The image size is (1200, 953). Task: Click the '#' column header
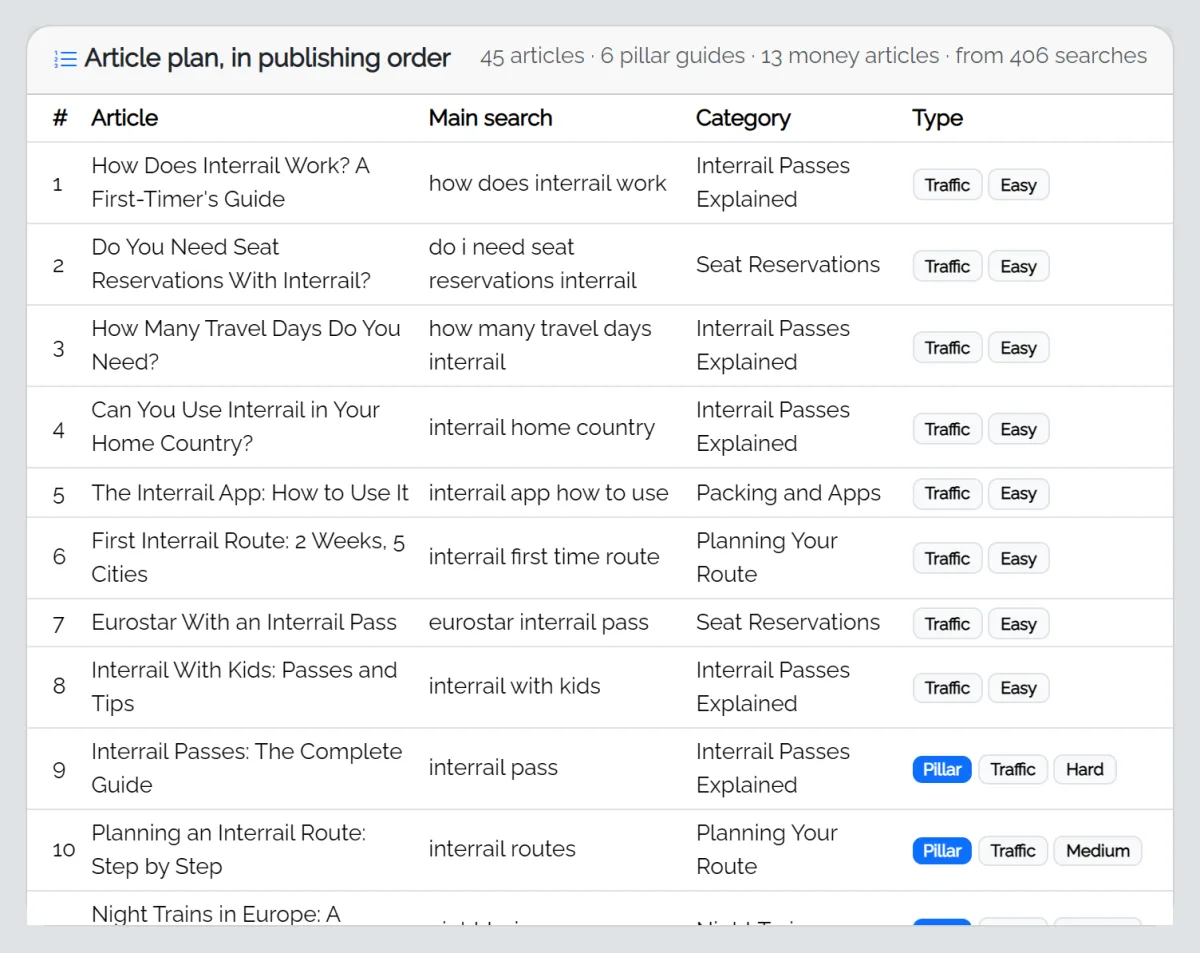(x=60, y=118)
